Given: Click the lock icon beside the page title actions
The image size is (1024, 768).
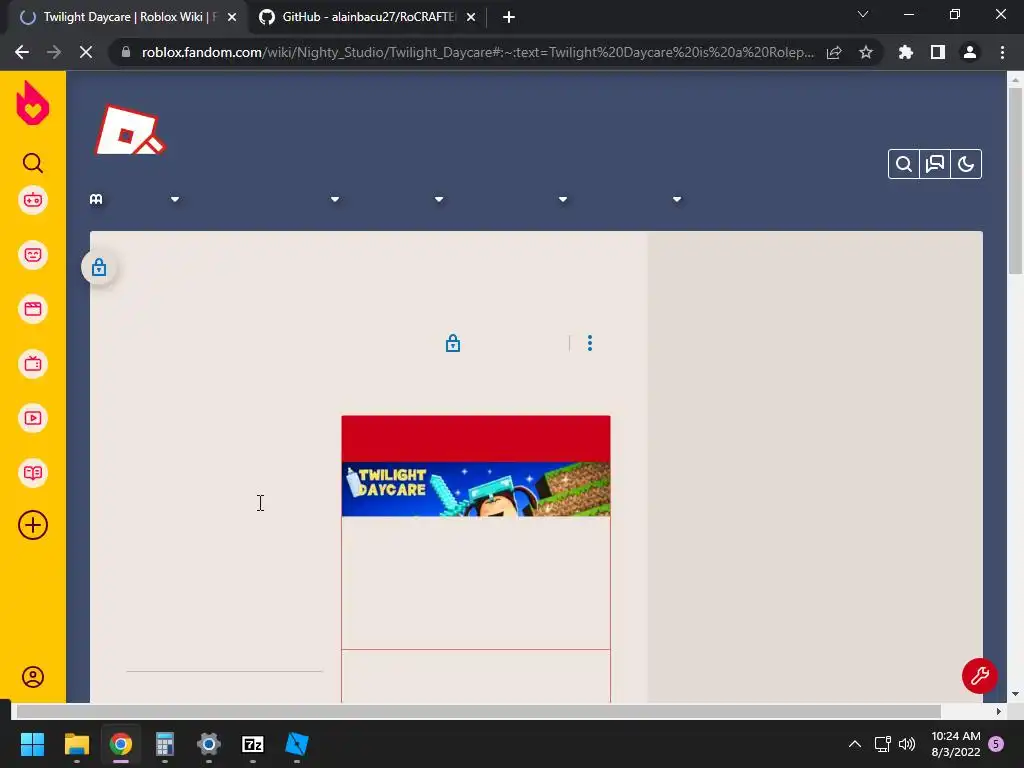Looking at the screenshot, I should [x=453, y=344].
